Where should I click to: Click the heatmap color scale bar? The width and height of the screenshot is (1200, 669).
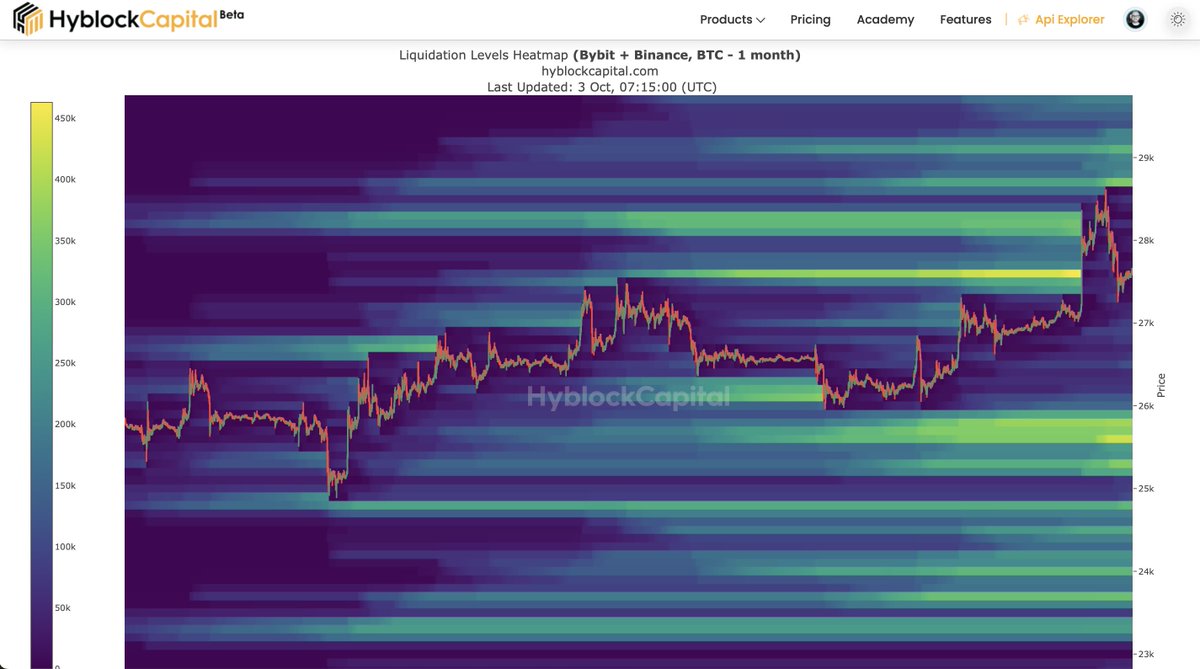41,385
